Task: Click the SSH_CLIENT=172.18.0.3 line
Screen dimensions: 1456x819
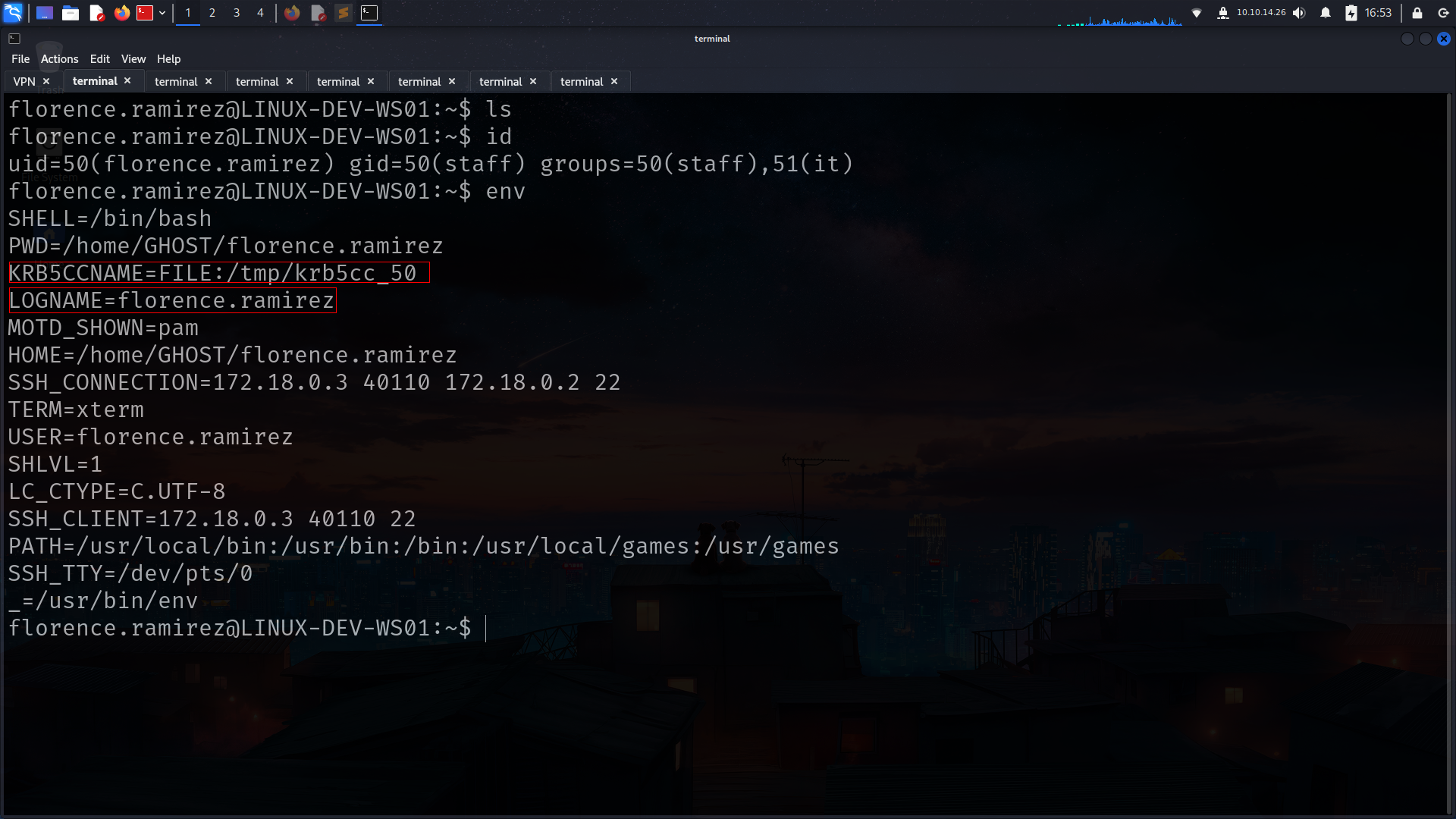Action: (212, 519)
